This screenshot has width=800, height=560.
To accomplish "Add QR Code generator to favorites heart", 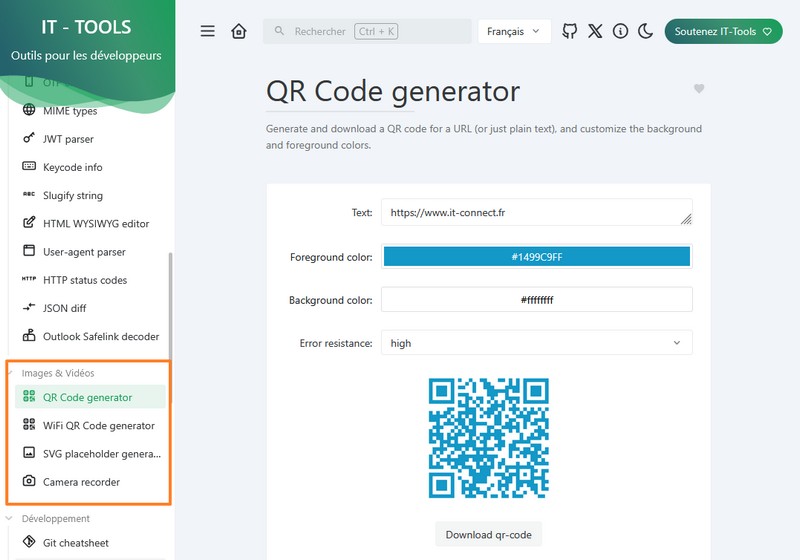I will click(x=699, y=89).
